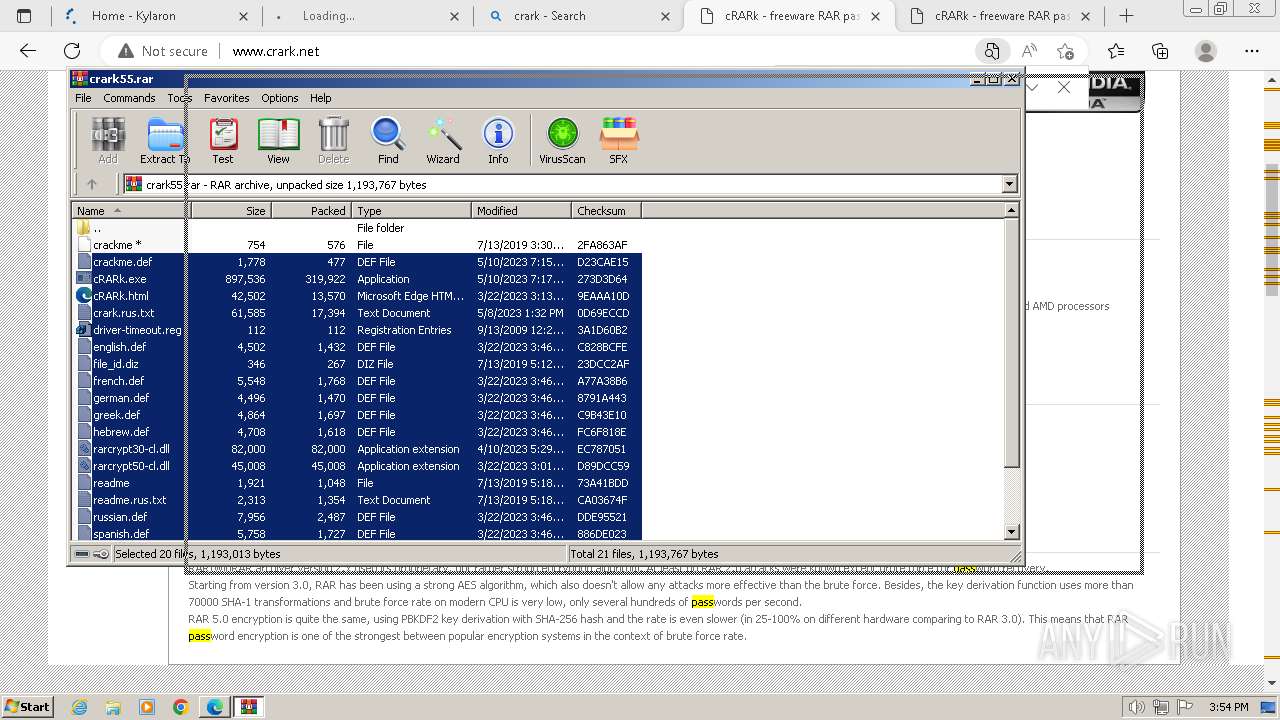Select file_id.diz in the list

click(x=358, y=364)
